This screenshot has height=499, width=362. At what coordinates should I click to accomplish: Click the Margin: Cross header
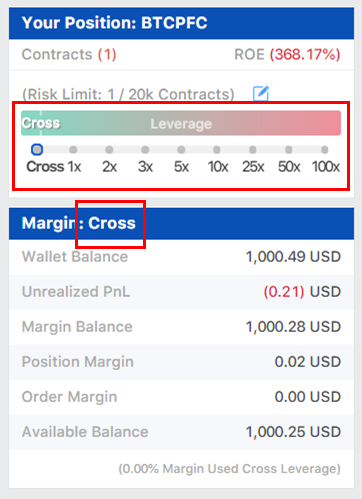click(181, 223)
